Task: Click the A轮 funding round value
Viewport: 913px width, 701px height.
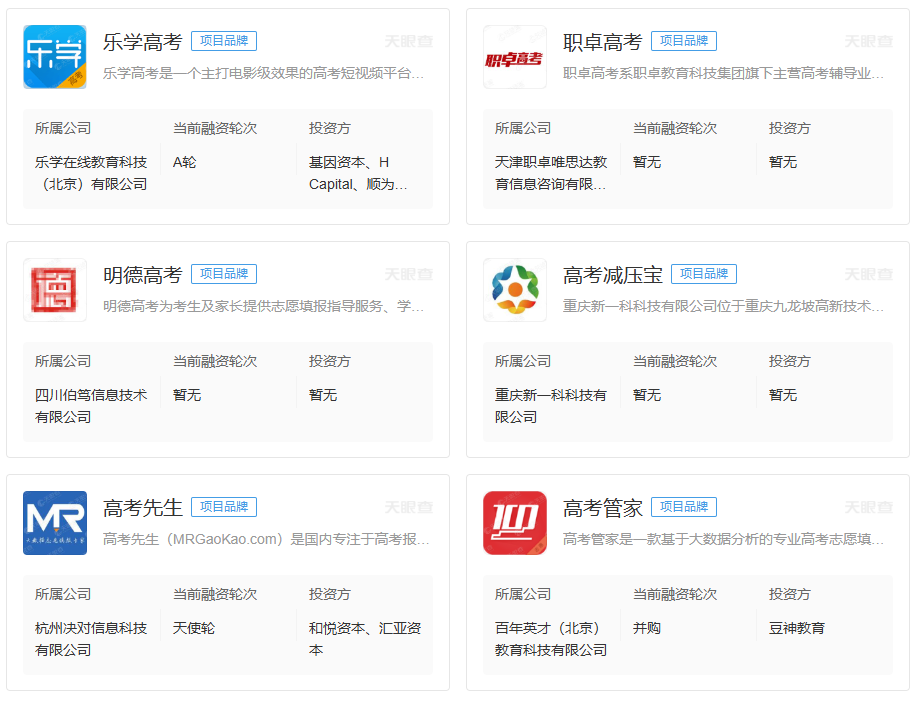Action: [185, 162]
